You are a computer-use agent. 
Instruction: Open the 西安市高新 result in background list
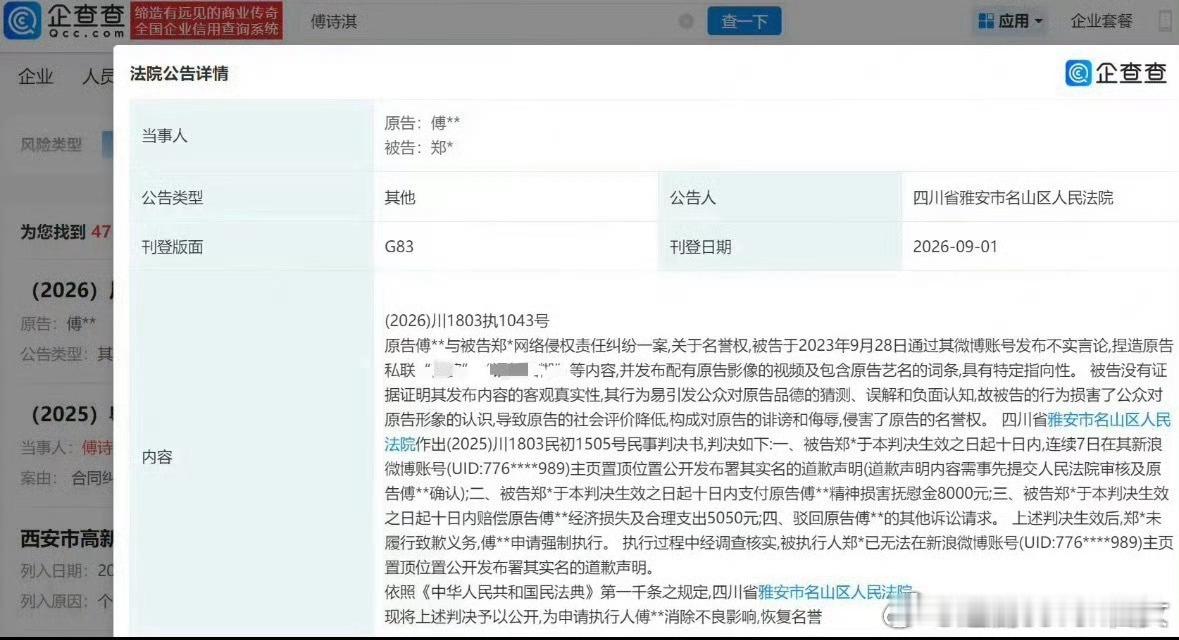click(x=66, y=538)
